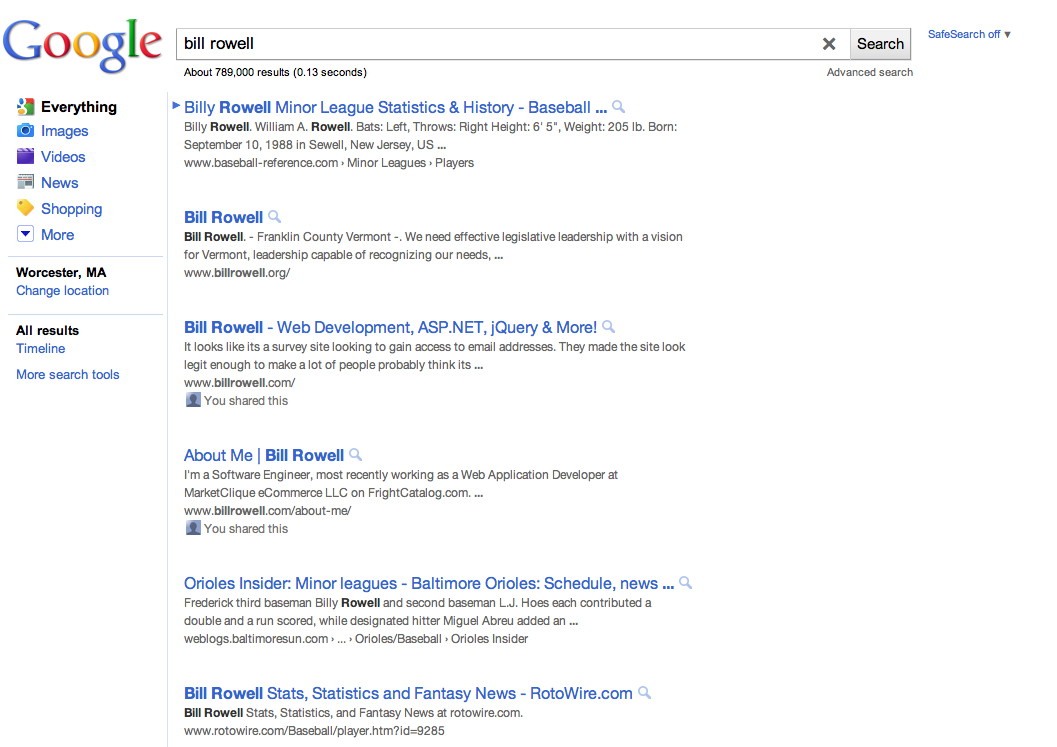Expand the More dropdown arrow icon

(26, 234)
